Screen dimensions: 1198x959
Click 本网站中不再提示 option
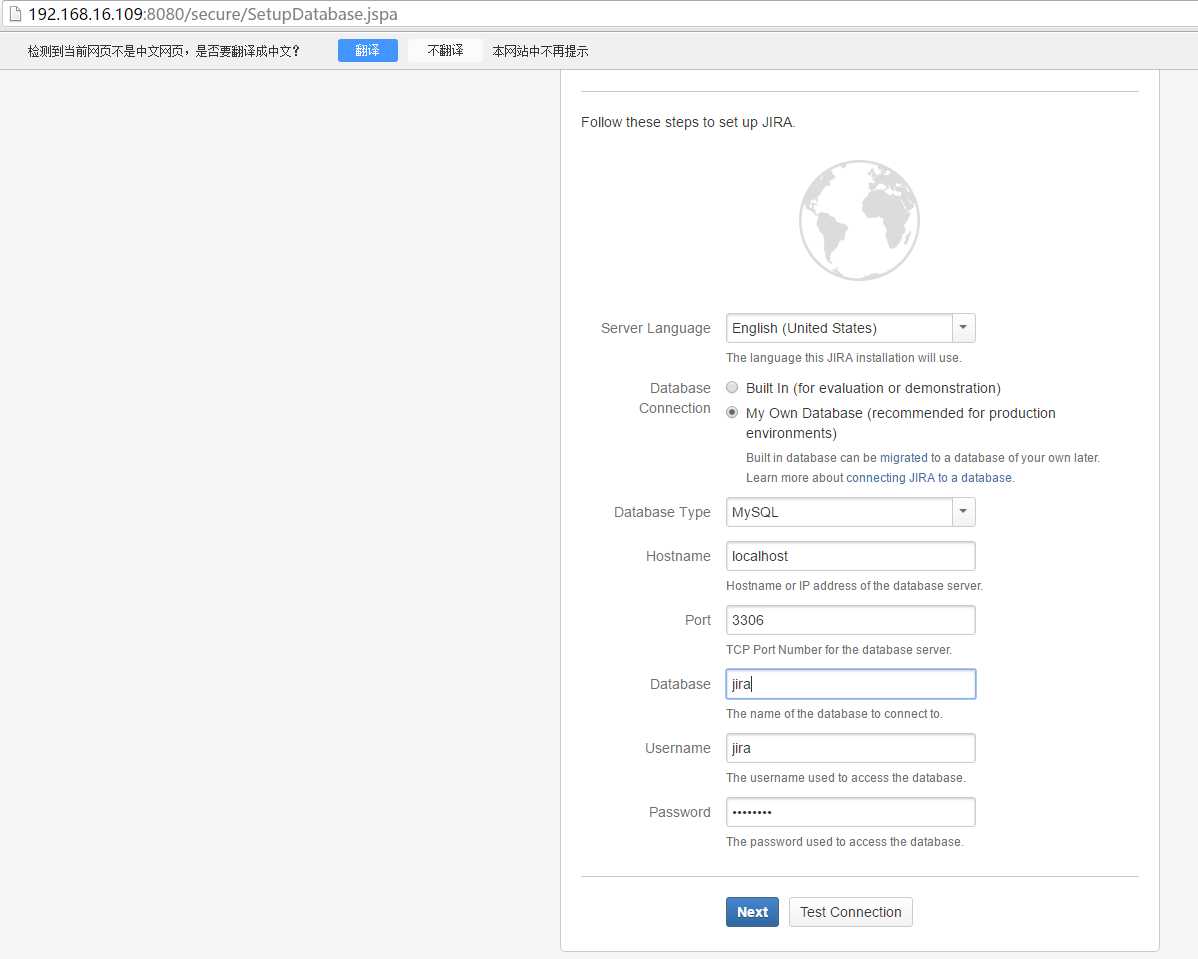click(540, 51)
